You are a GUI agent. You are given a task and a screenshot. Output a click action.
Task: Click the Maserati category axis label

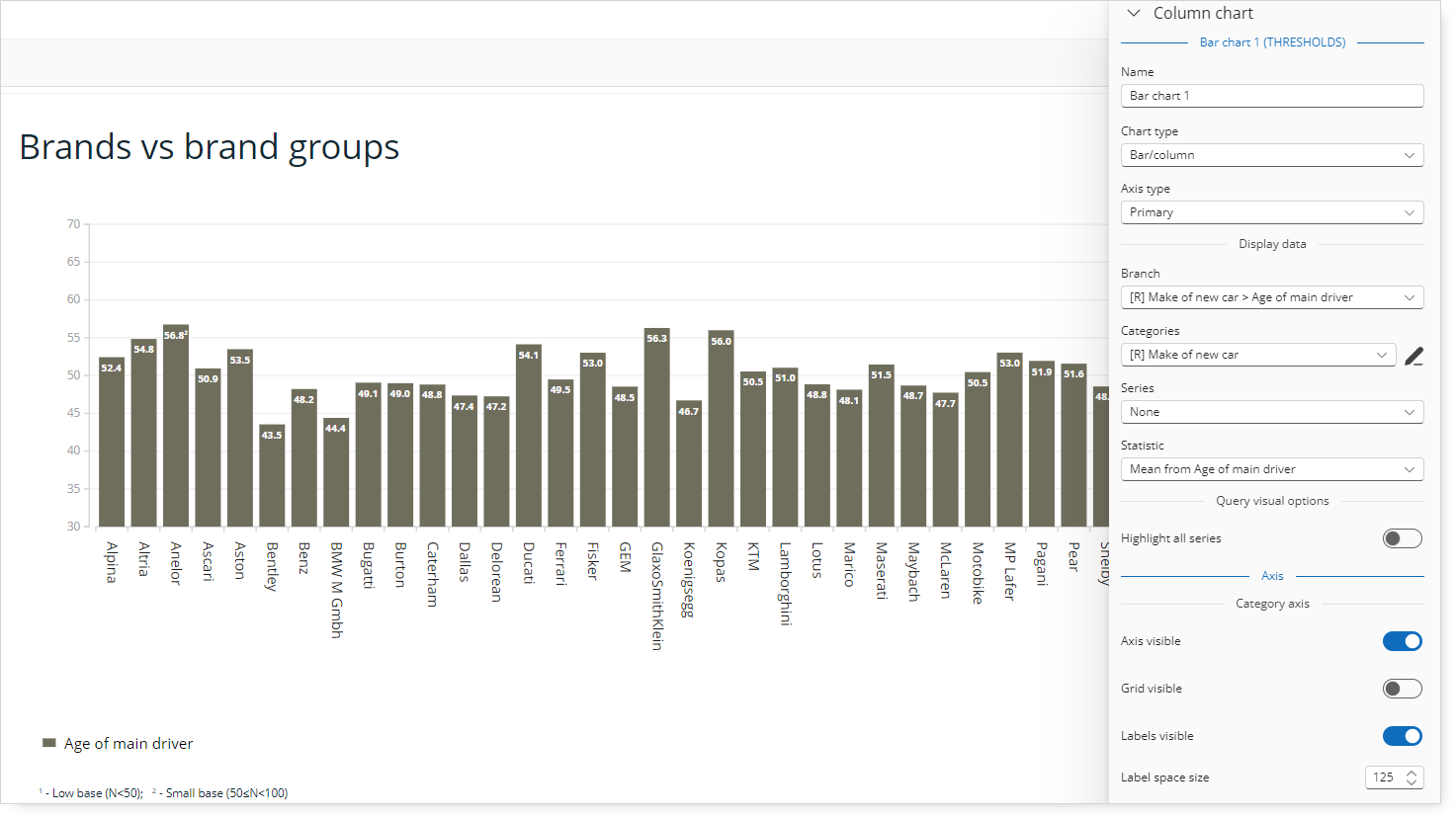tap(881, 570)
